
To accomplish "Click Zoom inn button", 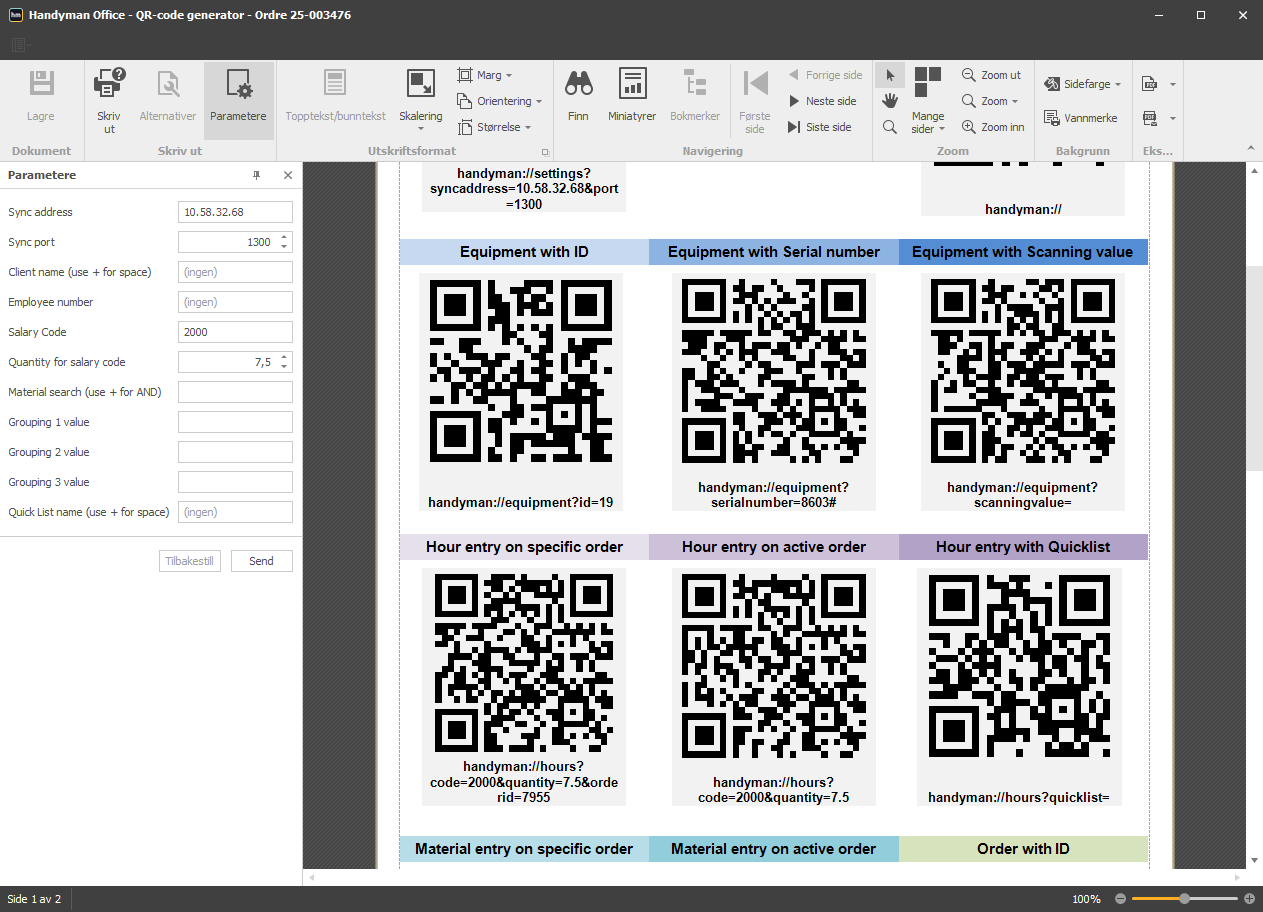I will click(x=994, y=127).
